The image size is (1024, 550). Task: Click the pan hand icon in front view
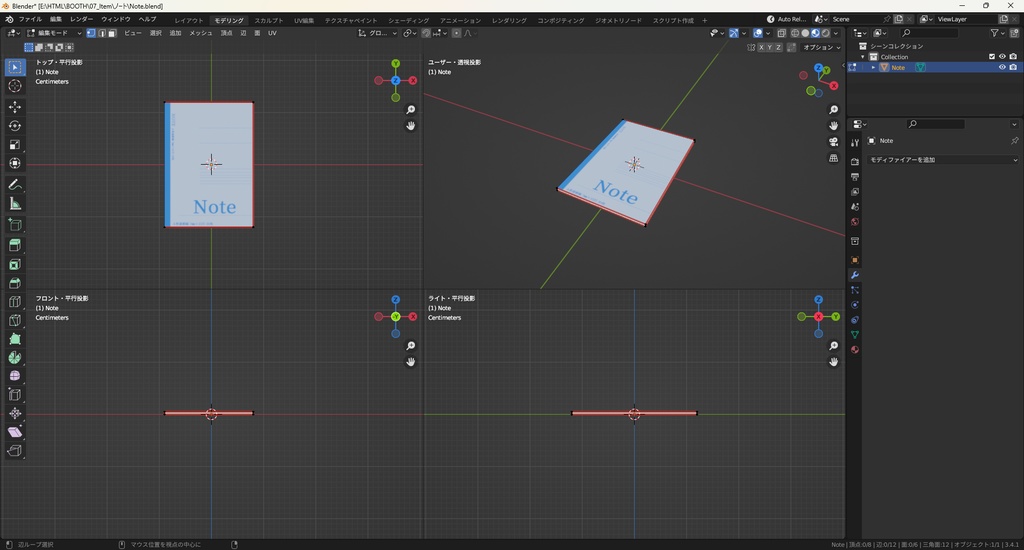410,362
